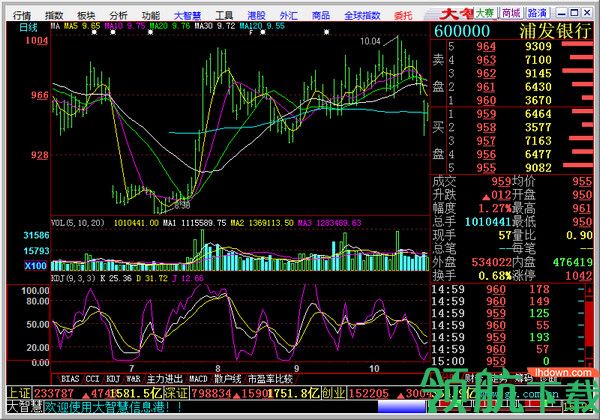This screenshot has height=420, width=600.
Task: Open the red 委托 trading menu
Action: tap(403, 15)
